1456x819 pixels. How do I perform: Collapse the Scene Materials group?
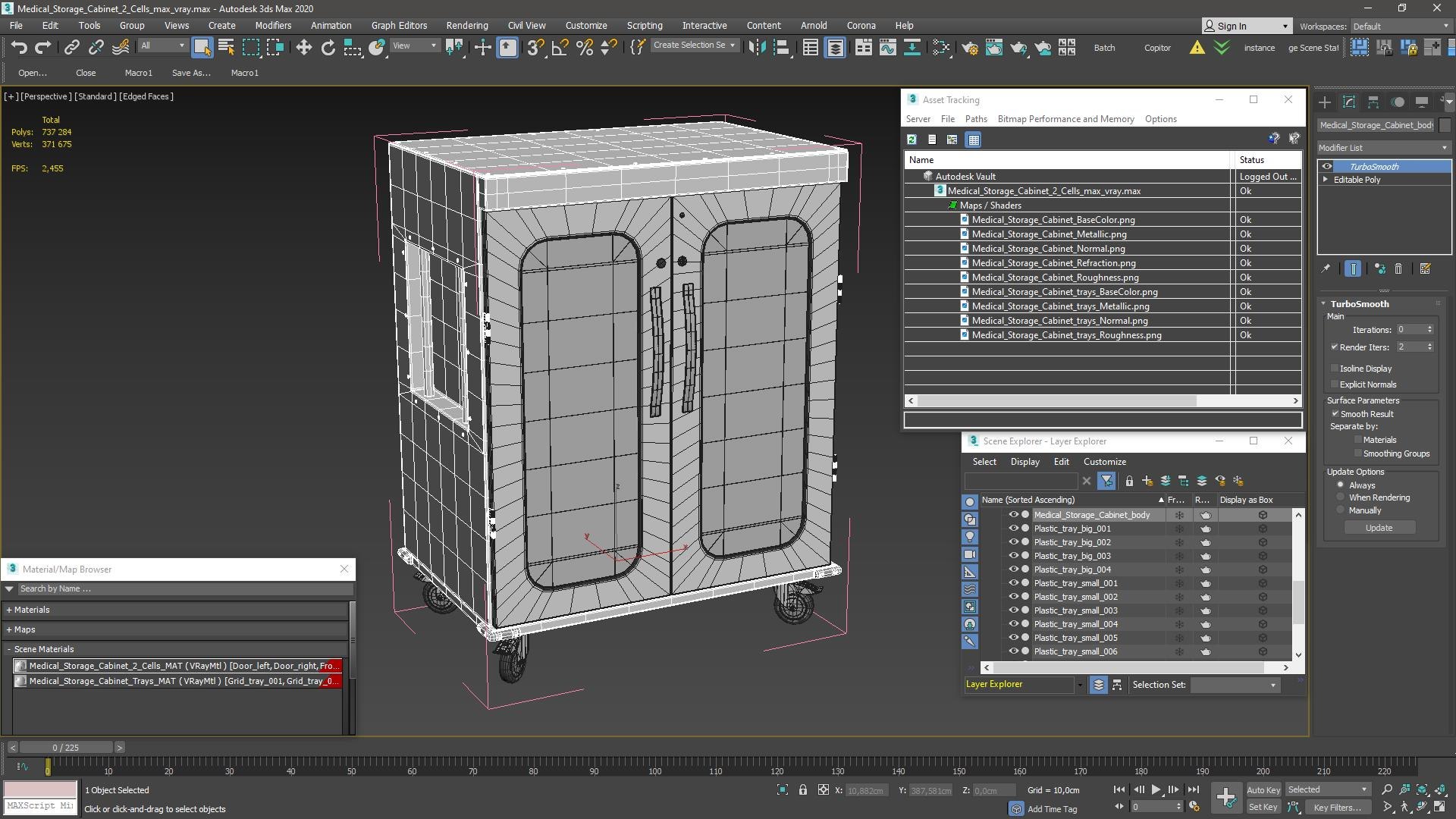[9, 649]
